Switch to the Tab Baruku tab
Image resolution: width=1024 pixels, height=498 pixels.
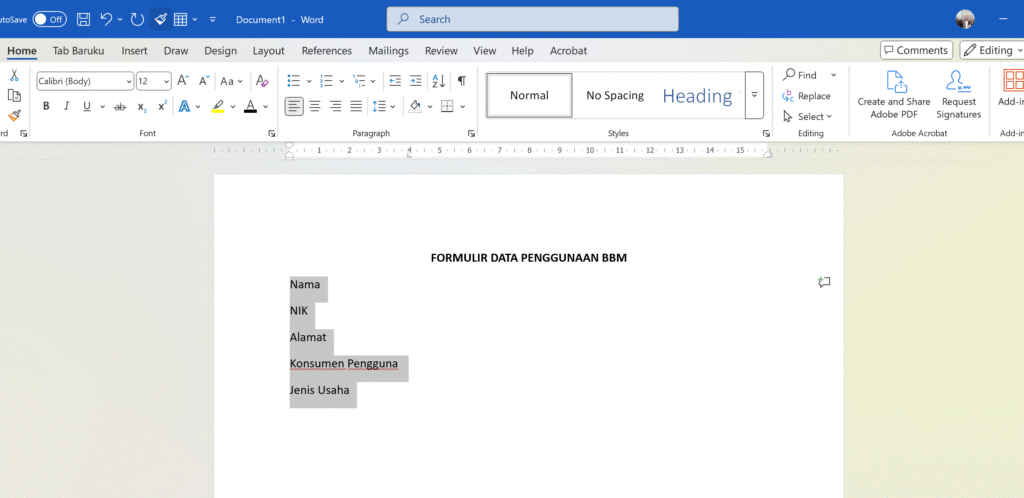click(78, 50)
